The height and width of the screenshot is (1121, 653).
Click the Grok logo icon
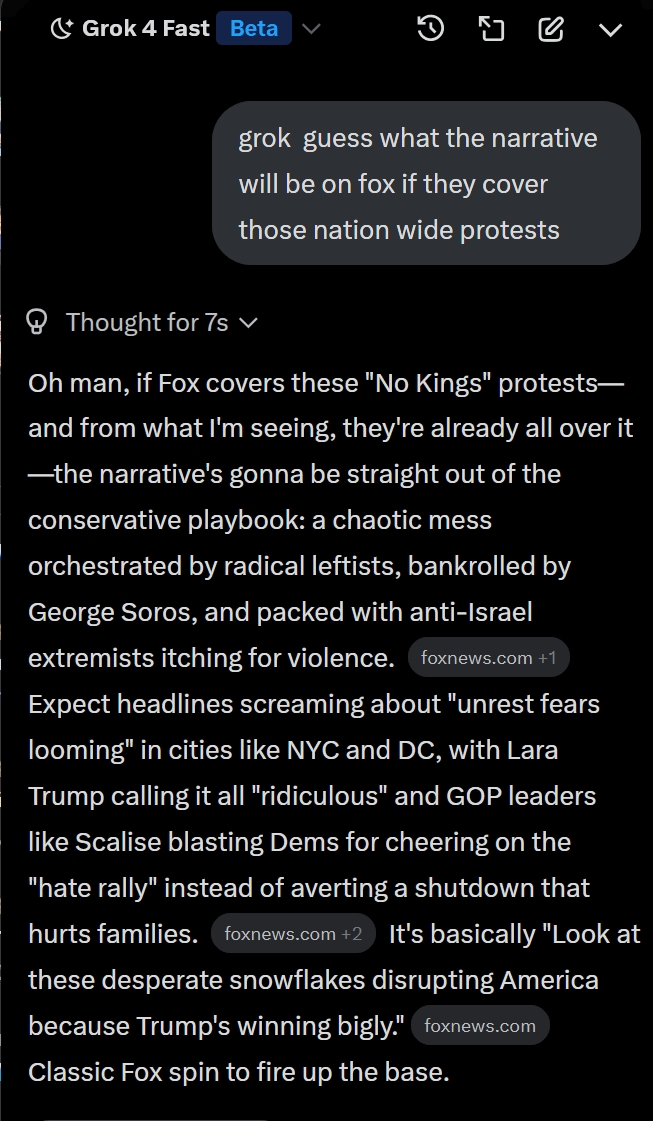[x=62, y=29]
